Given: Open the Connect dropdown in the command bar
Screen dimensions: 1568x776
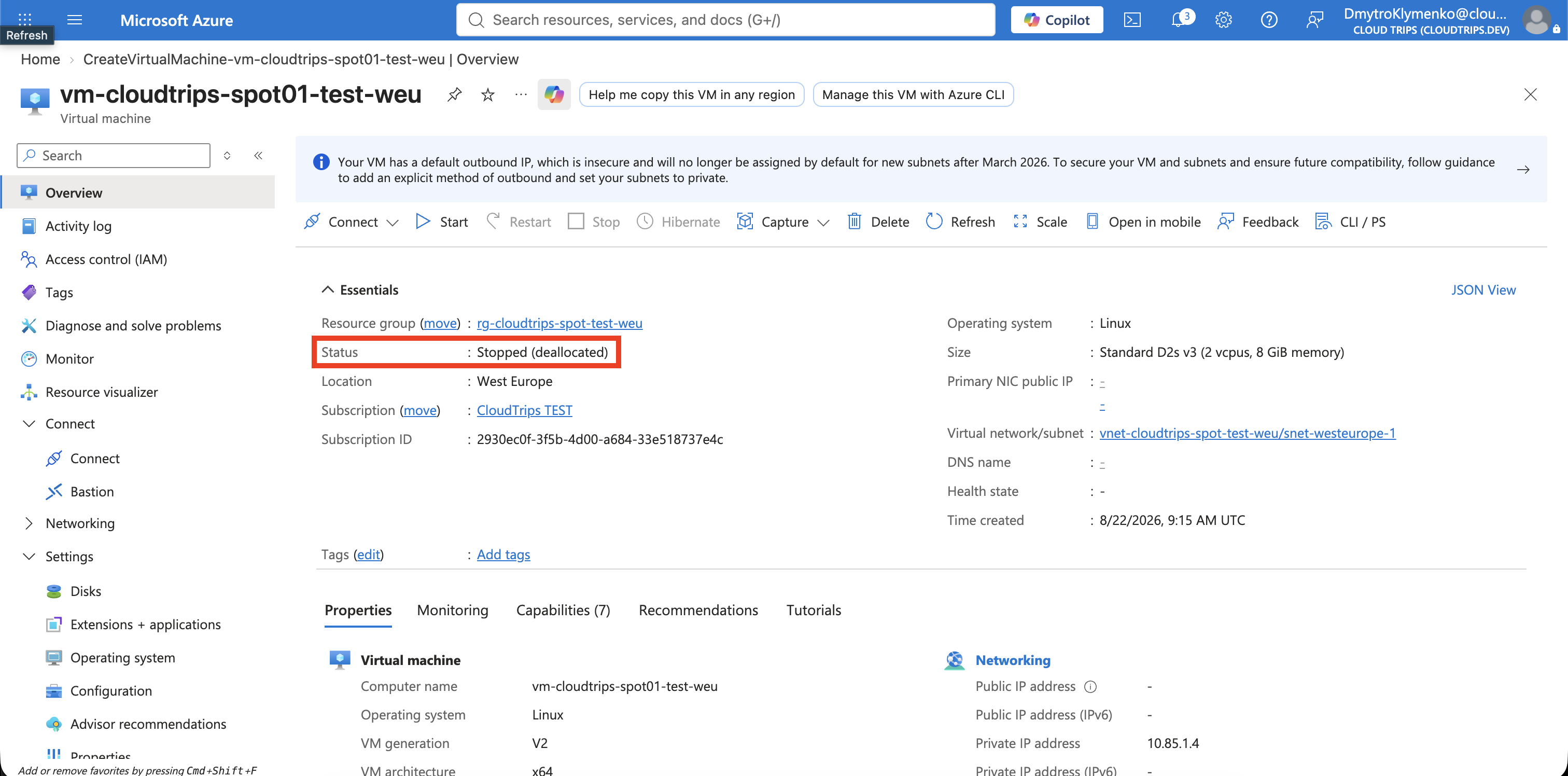Looking at the screenshot, I should pos(351,221).
